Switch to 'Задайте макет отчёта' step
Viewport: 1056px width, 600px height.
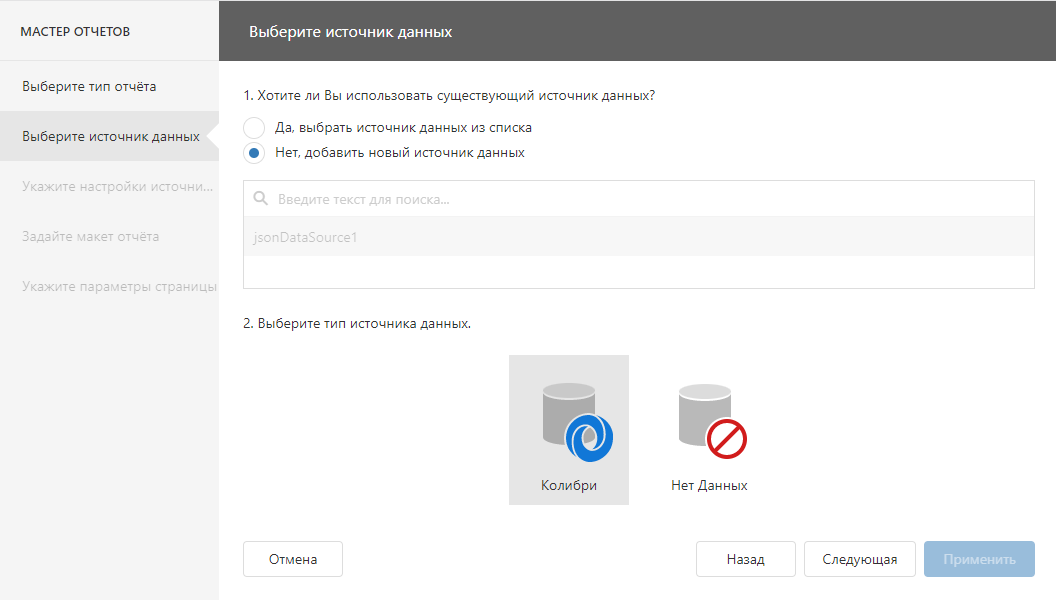tap(90, 236)
